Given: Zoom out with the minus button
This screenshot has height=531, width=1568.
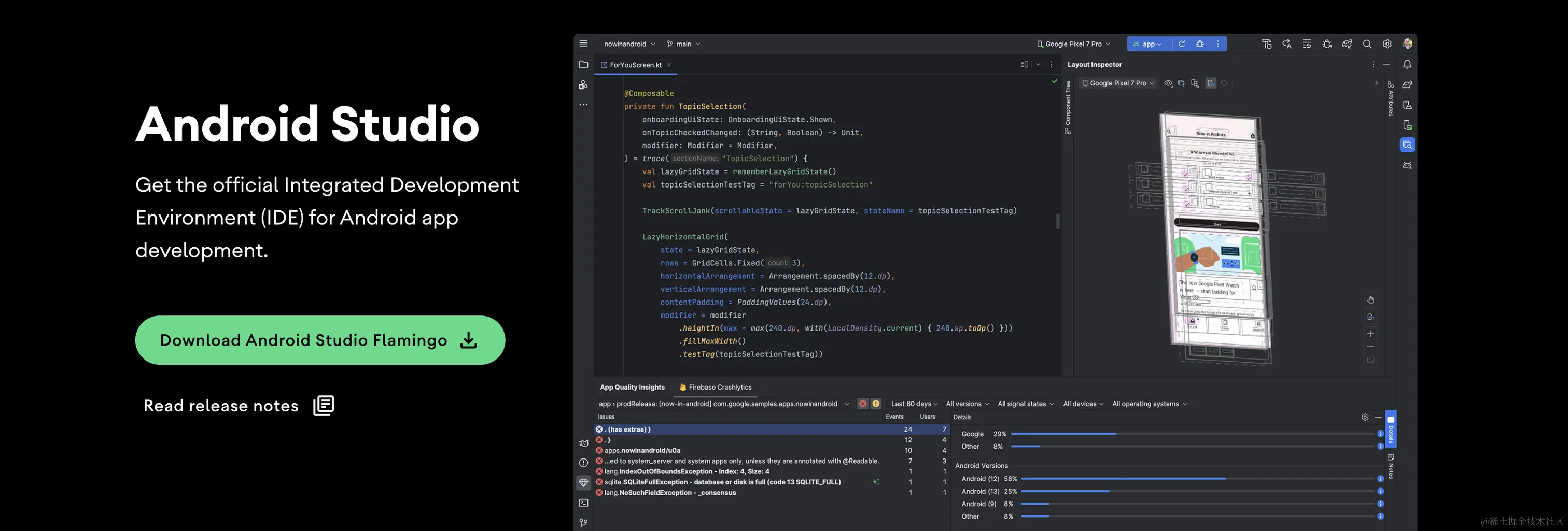Looking at the screenshot, I should tap(1370, 347).
